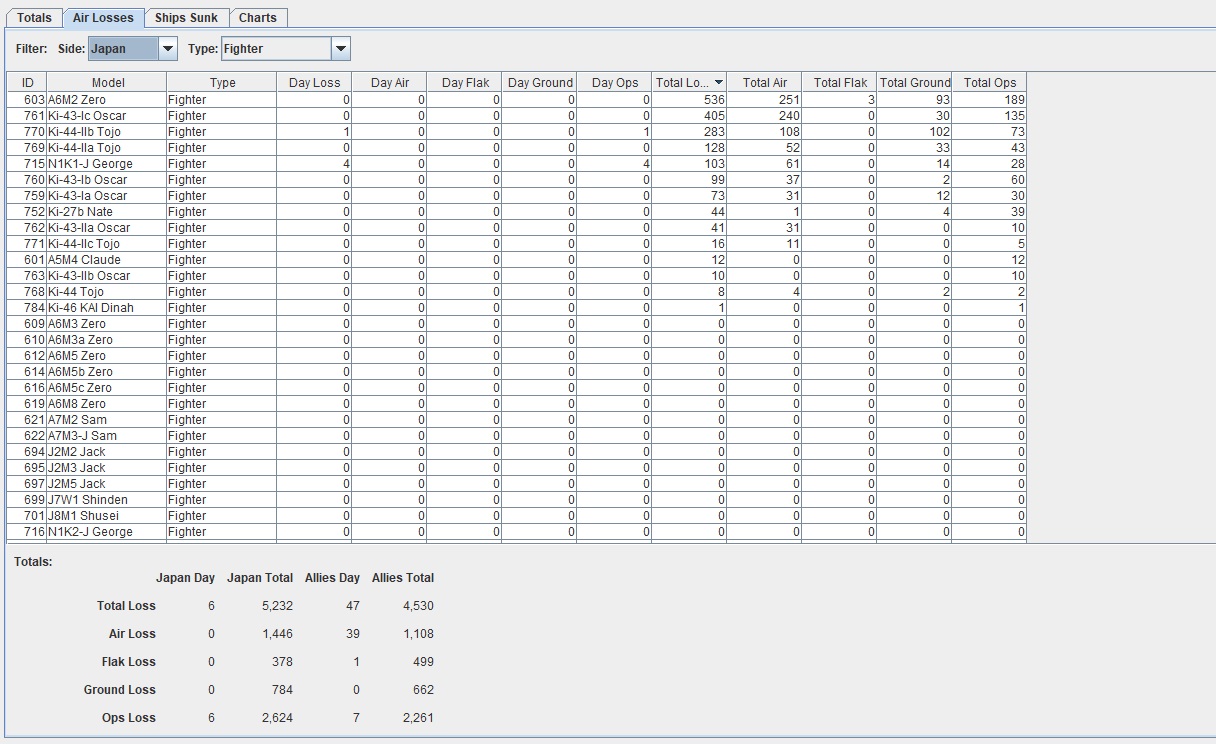Viewport: 1216px width, 744px height.
Task: Select the J2M2 Jack model cell
Action: coord(107,452)
